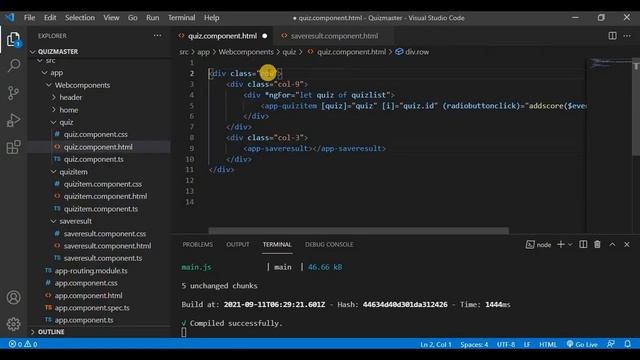The height and width of the screenshot is (360, 640).
Task: Open quiz.component.css in explorer
Action: click(96, 134)
